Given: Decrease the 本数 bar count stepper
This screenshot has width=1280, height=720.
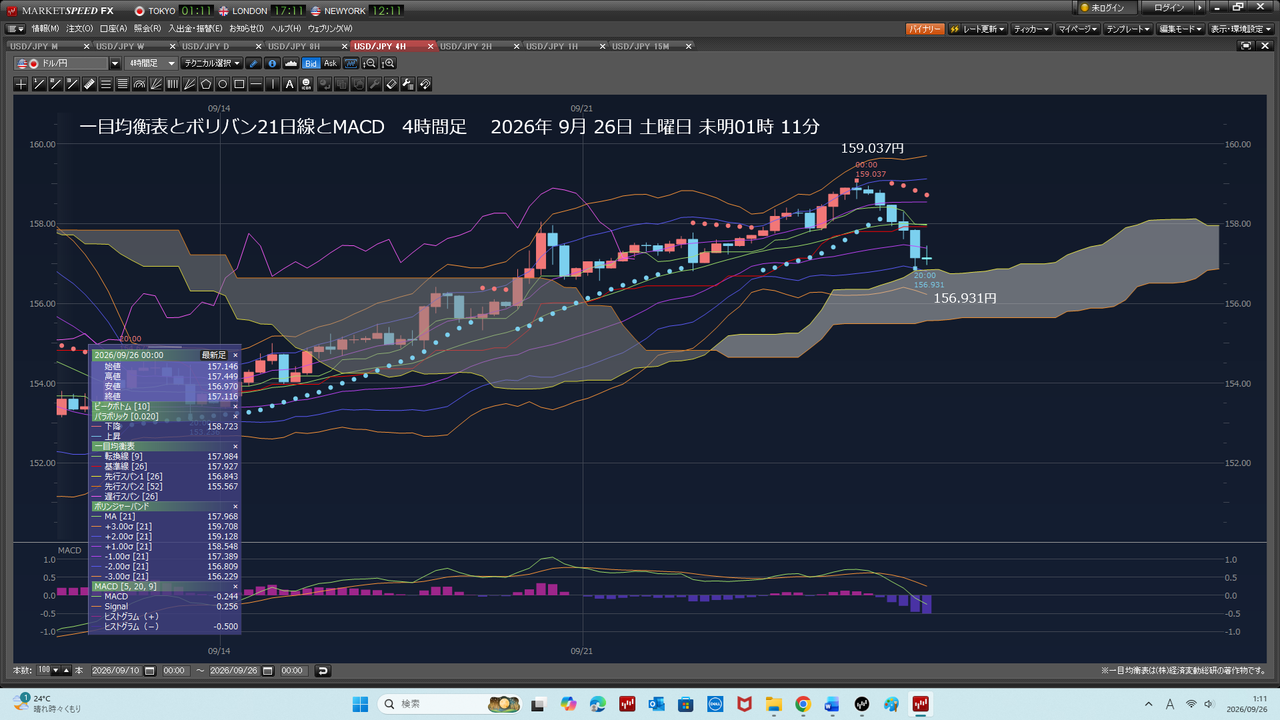Looking at the screenshot, I should pos(56,670).
